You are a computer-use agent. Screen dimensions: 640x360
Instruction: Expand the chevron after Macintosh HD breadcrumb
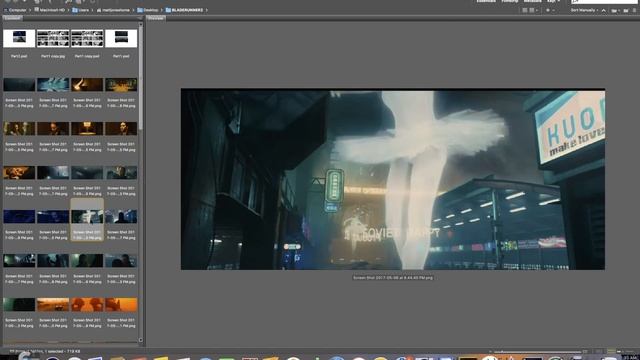point(69,10)
